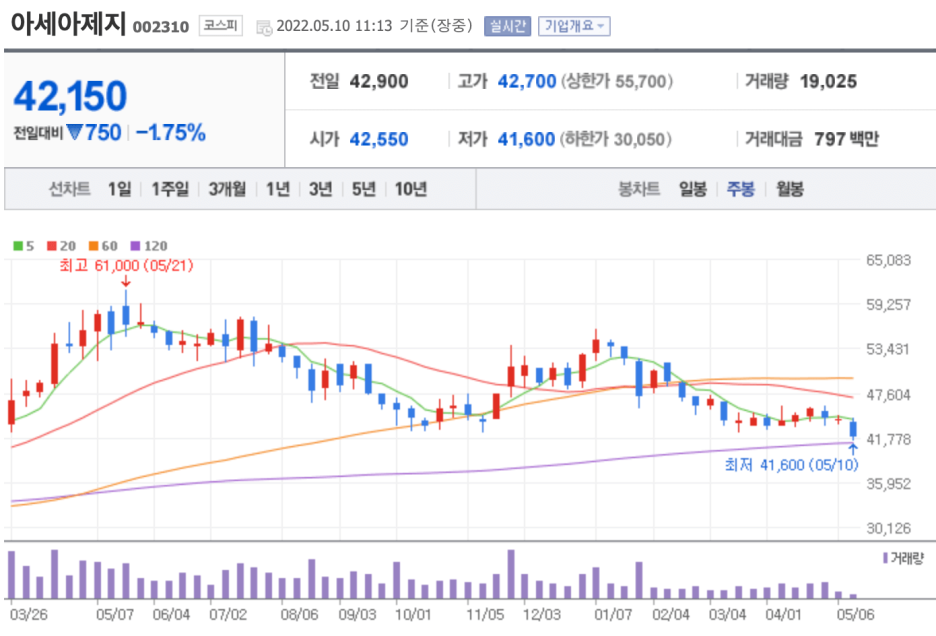
Task: Click the 거래대금 value 797 백만
Action: click(846, 139)
